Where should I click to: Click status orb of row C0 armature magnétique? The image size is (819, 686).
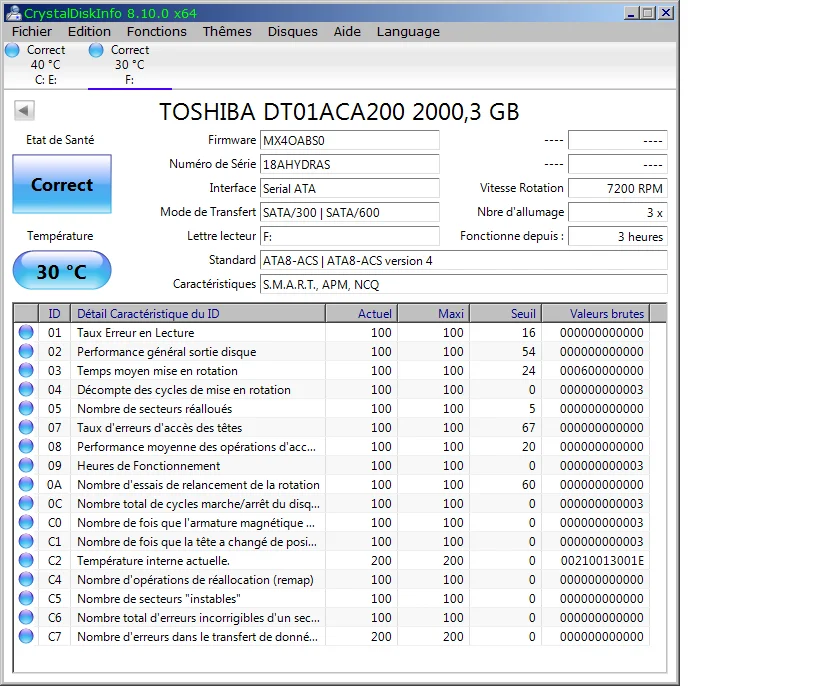click(x=26, y=522)
